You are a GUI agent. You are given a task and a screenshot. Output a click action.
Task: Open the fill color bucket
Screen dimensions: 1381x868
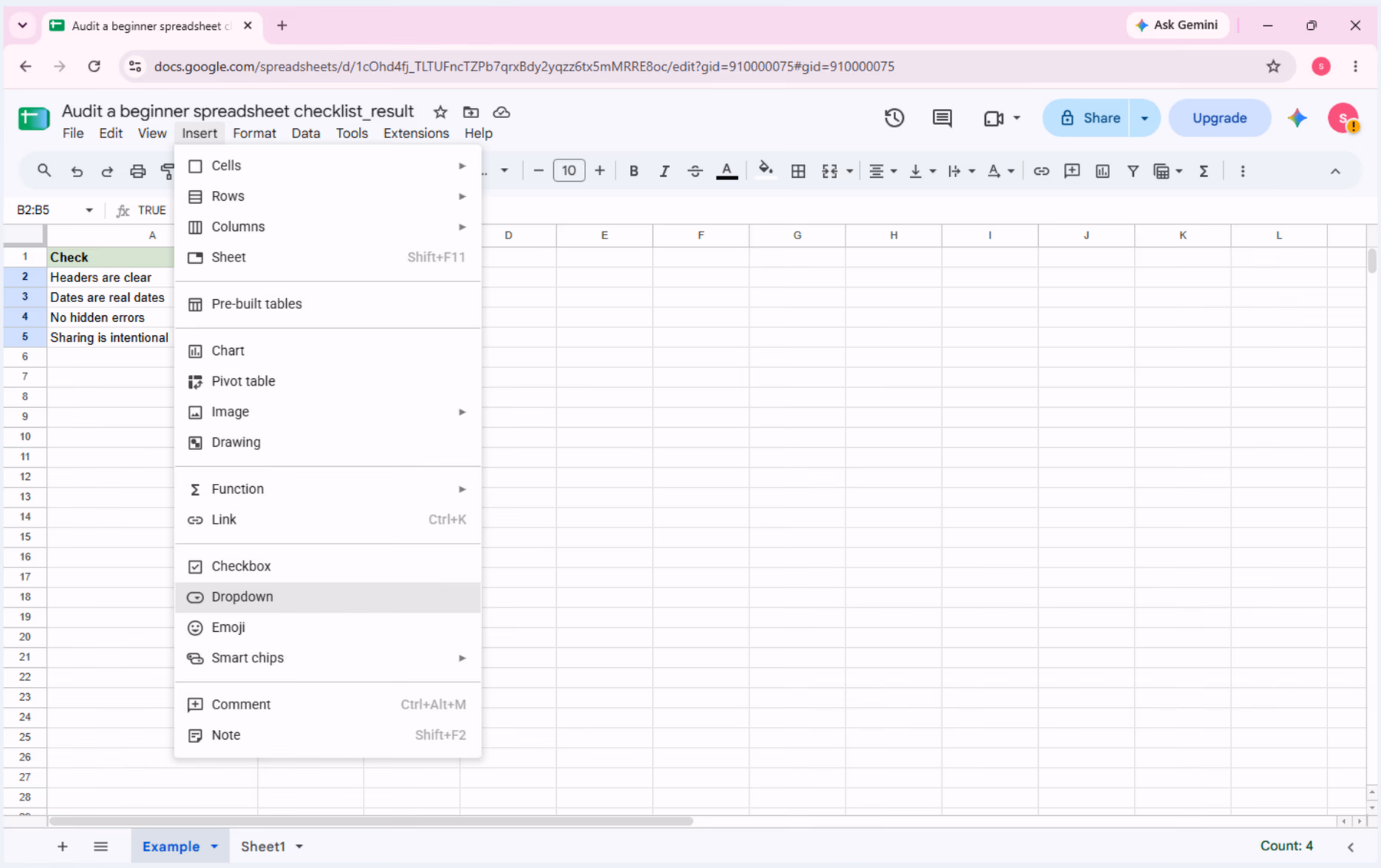pyautogui.click(x=766, y=170)
